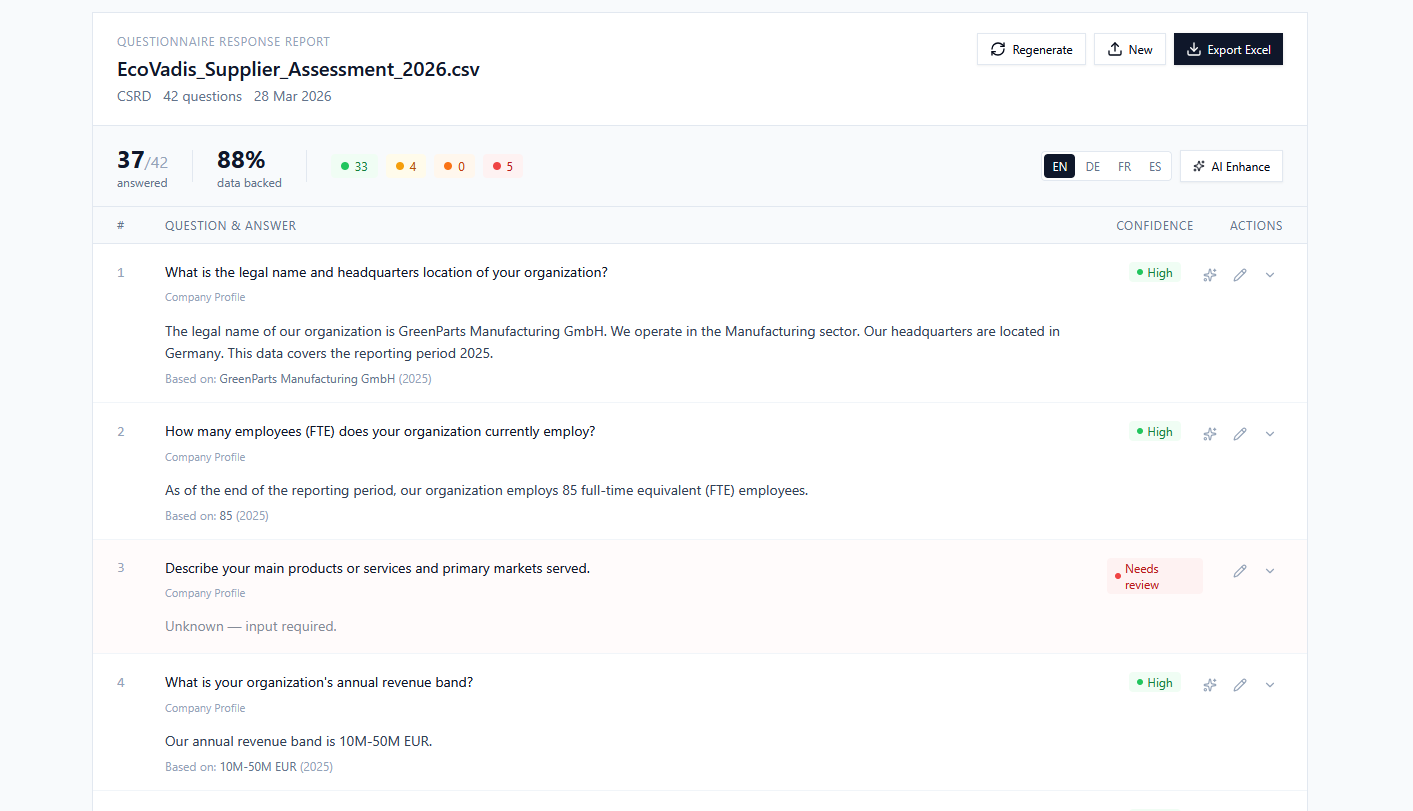Switch to the DE language tab
Screen dimensions: 1413x811
(x=1092, y=166)
